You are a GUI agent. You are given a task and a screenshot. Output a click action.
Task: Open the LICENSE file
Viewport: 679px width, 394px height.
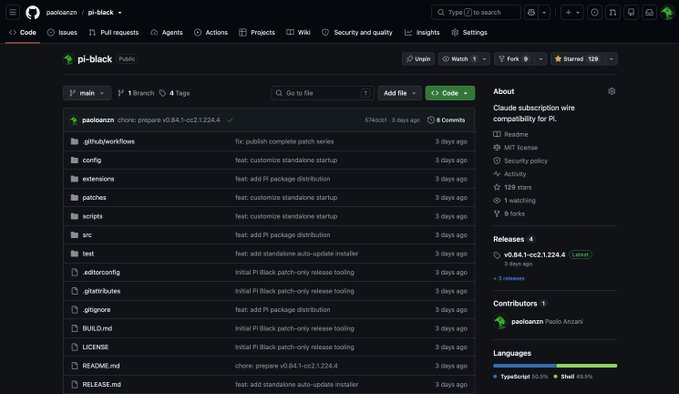point(96,347)
